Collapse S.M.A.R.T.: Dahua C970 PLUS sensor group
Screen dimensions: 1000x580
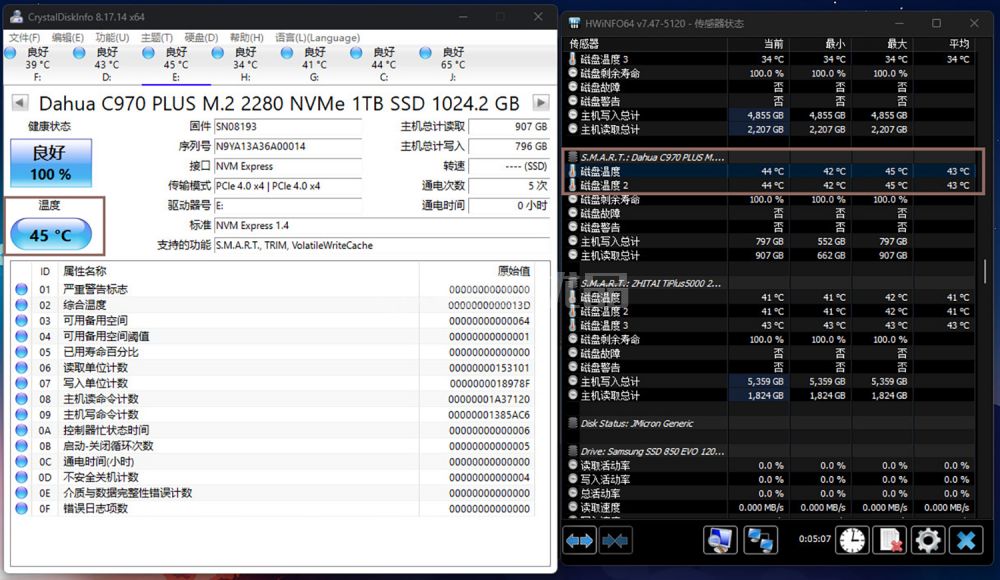(x=573, y=157)
